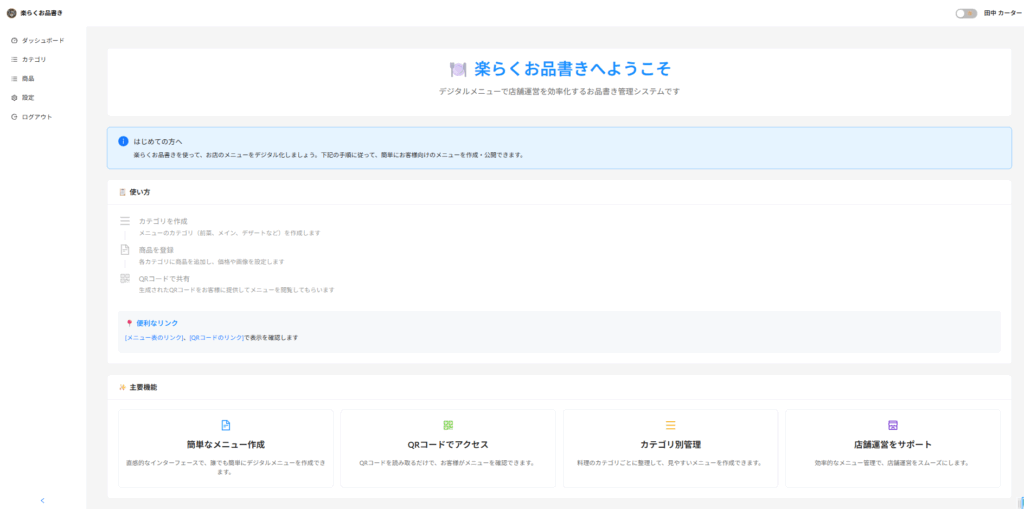Select the 簡単なメニュー作成 feature card

point(225,448)
